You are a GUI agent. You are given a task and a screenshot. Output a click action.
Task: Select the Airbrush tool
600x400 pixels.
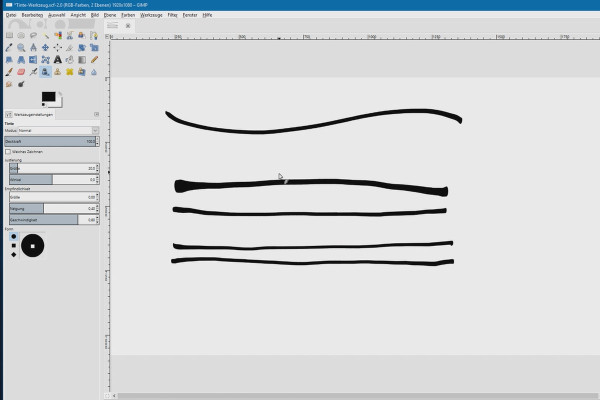(x=33, y=72)
